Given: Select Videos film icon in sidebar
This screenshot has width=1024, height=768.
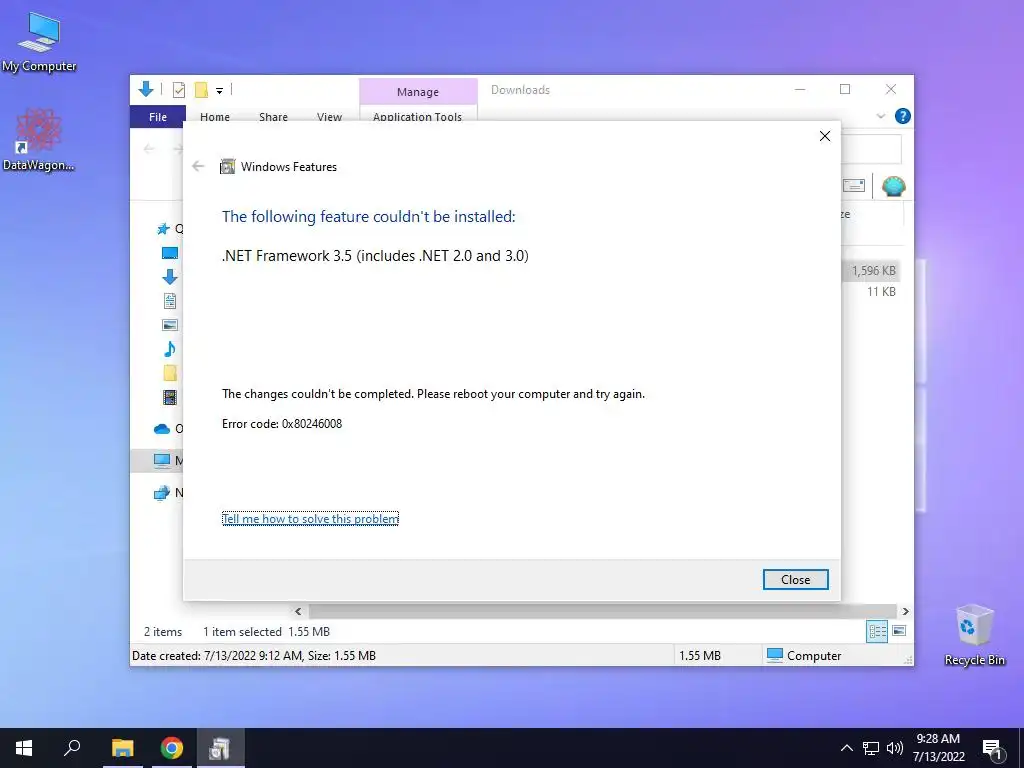Looking at the screenshot, I should [170, 397].
